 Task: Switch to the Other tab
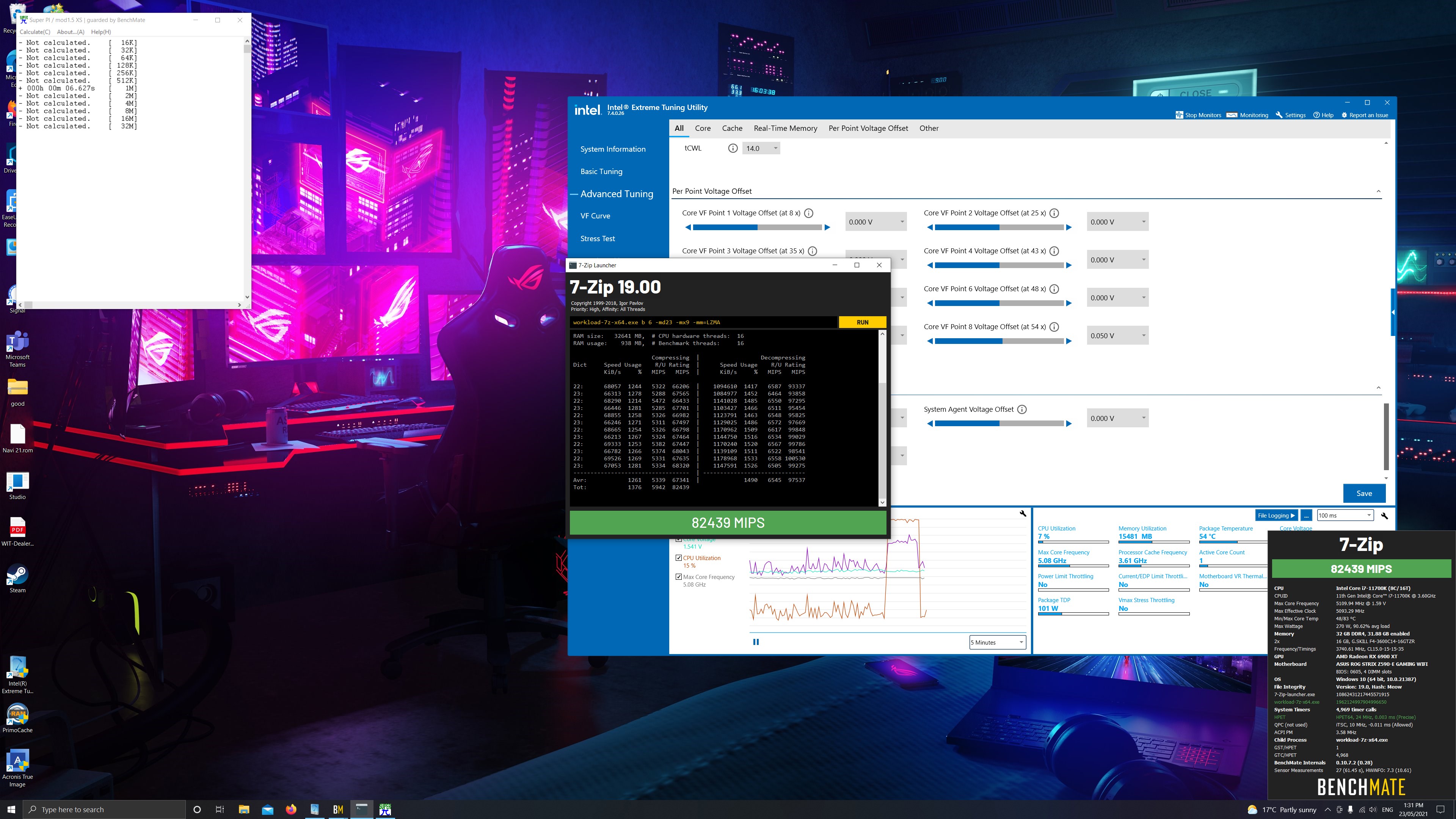coord(929,128)
